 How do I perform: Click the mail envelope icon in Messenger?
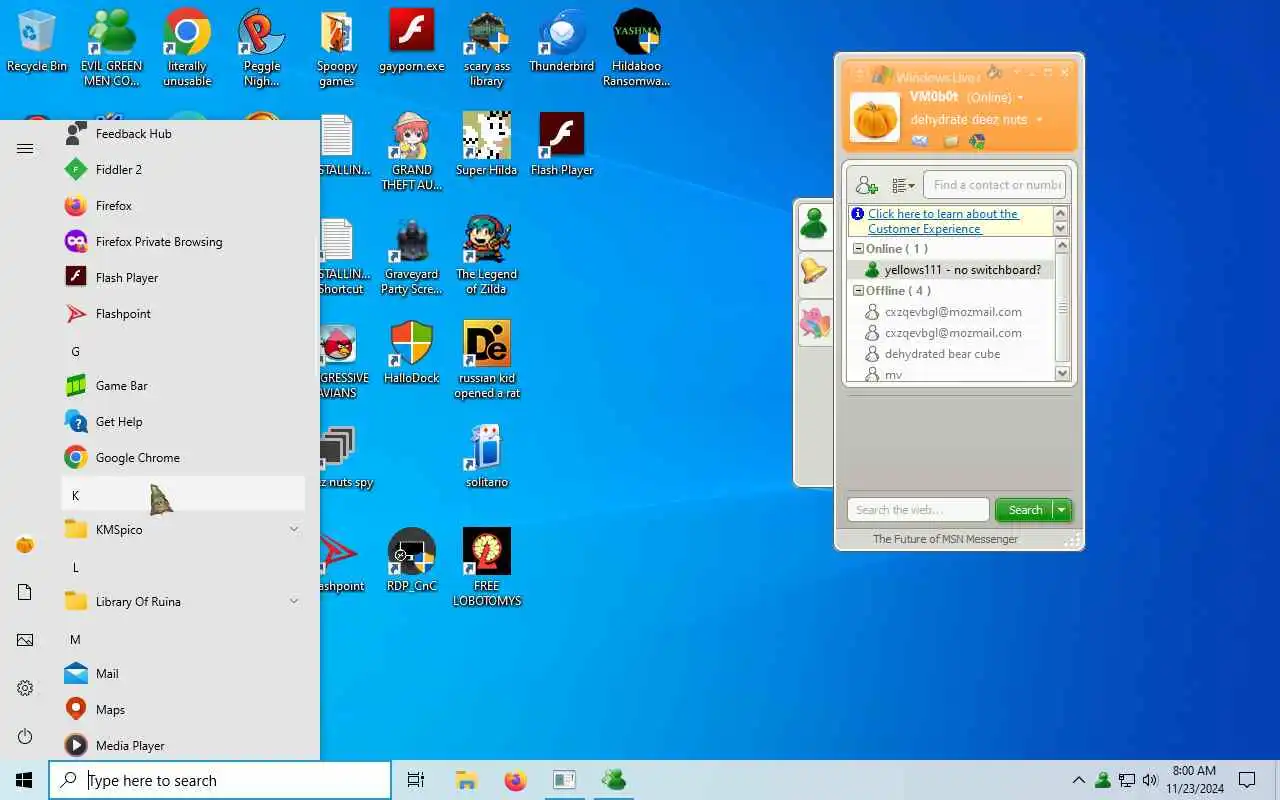[920, 141]
